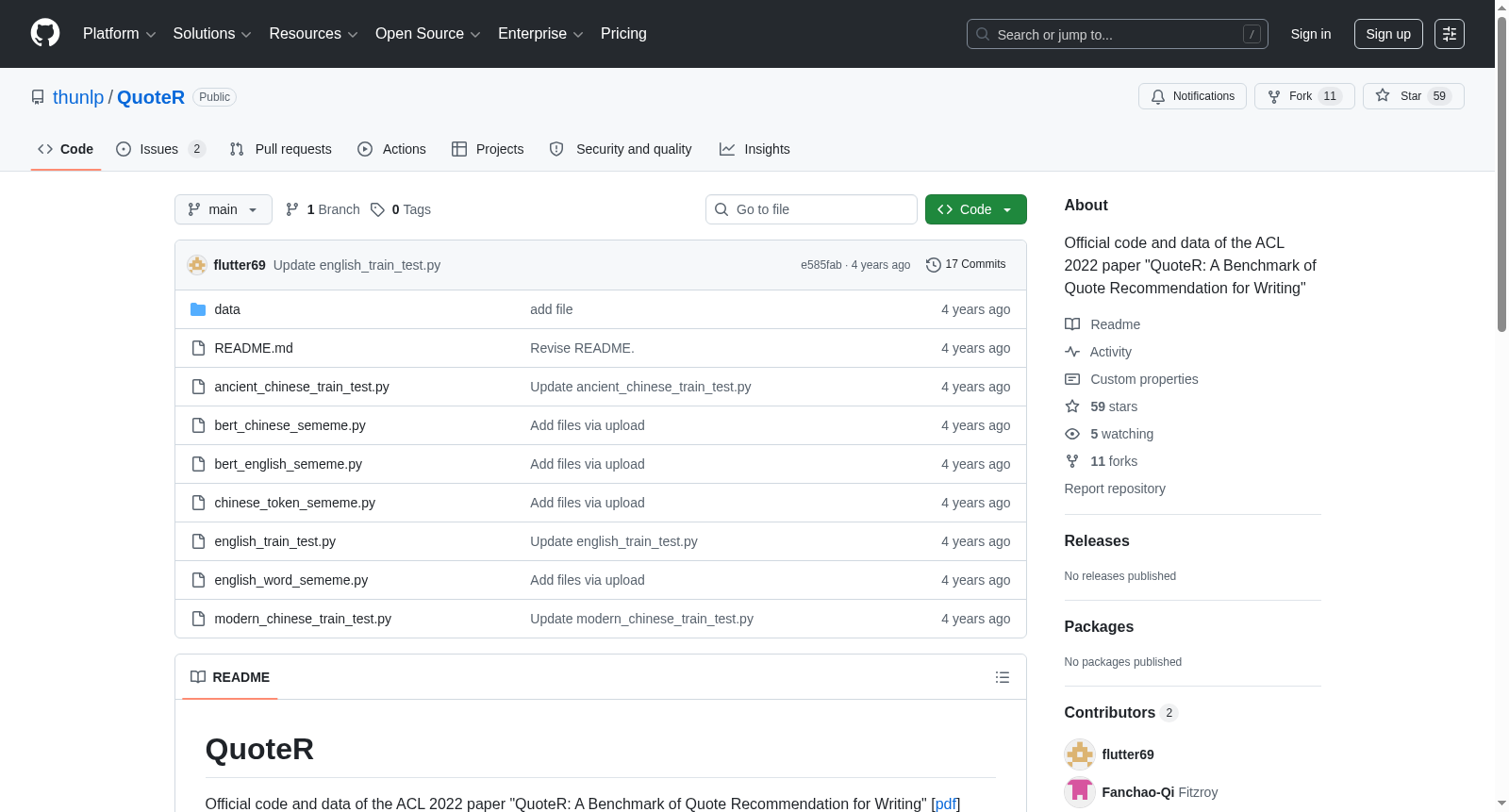
Task: Open appearance settings icon in header
Action: (x=1450, y=34)
